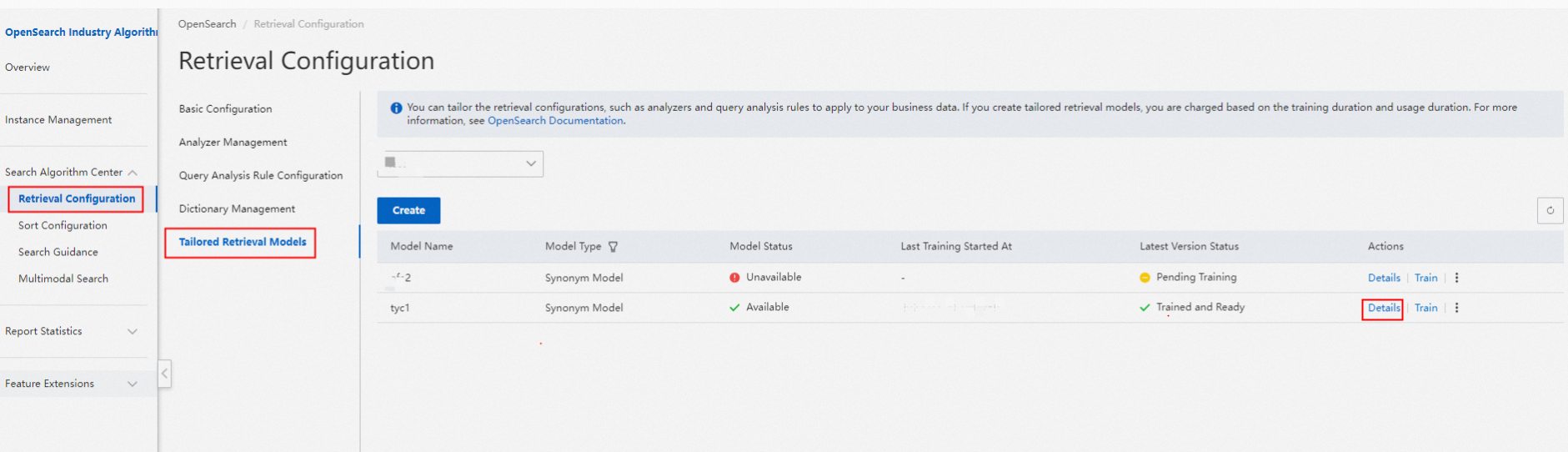Click the Create button
The image size is (1568, 452).
408,211
